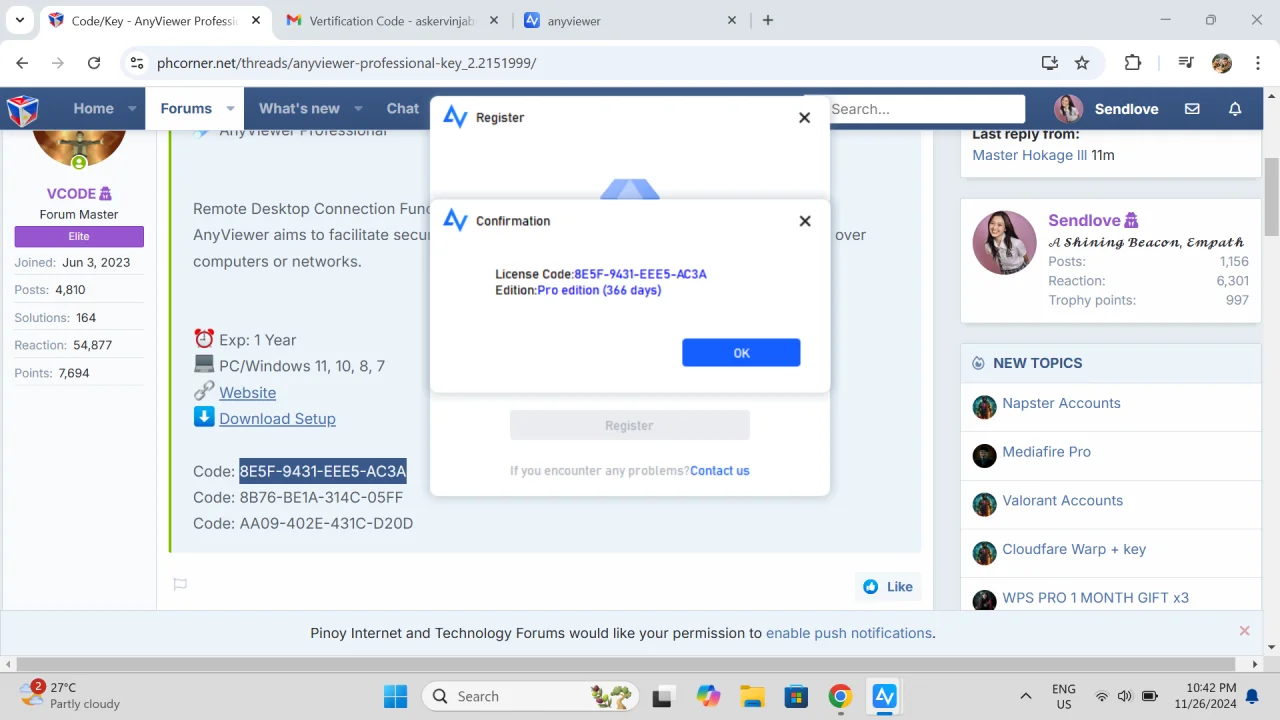Reload the current page

tap(94, 63)
